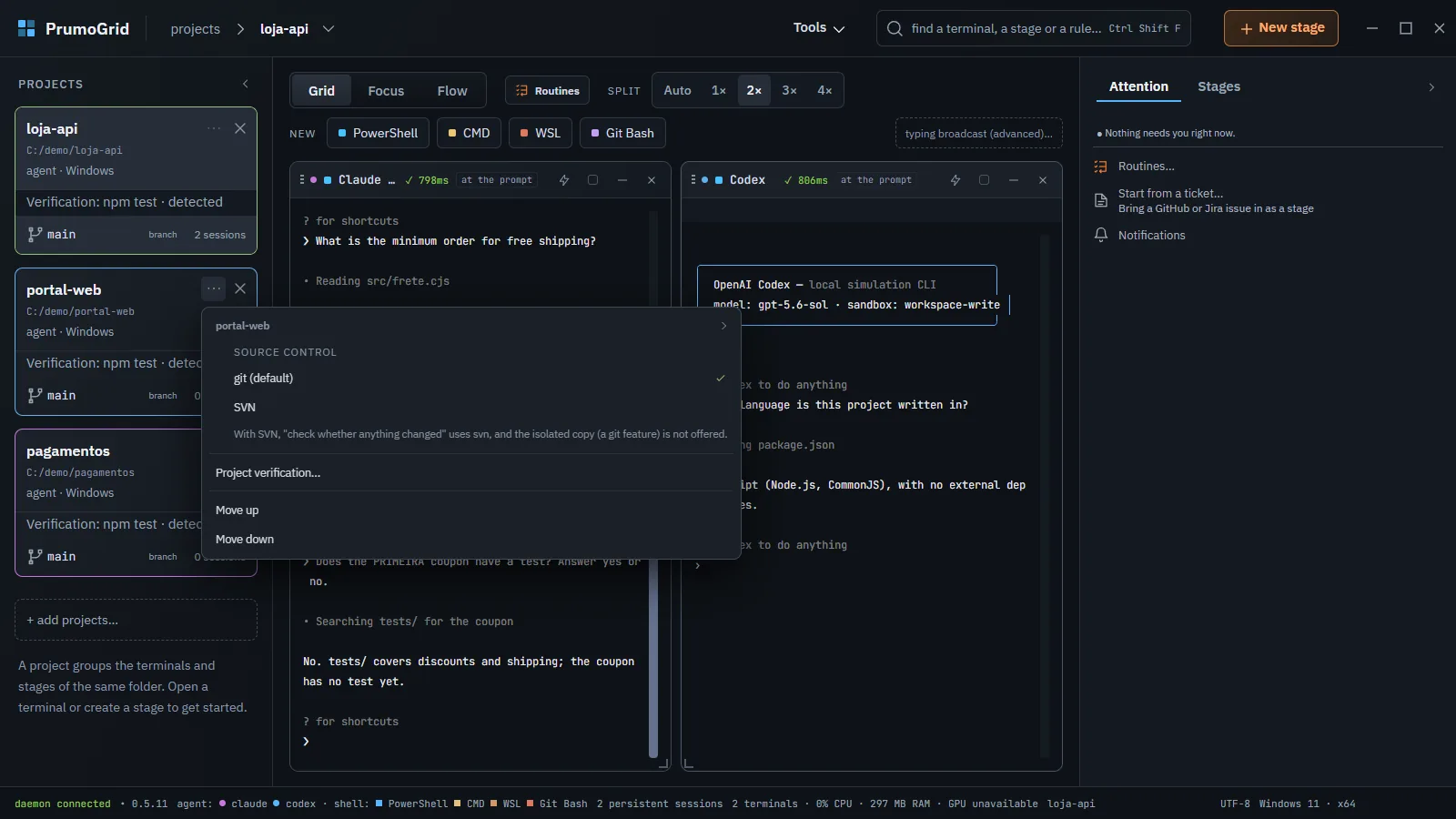This screenshot has height=819, width=1456.
Task: Switch to the Flow view tab
Action: [452, 91]
